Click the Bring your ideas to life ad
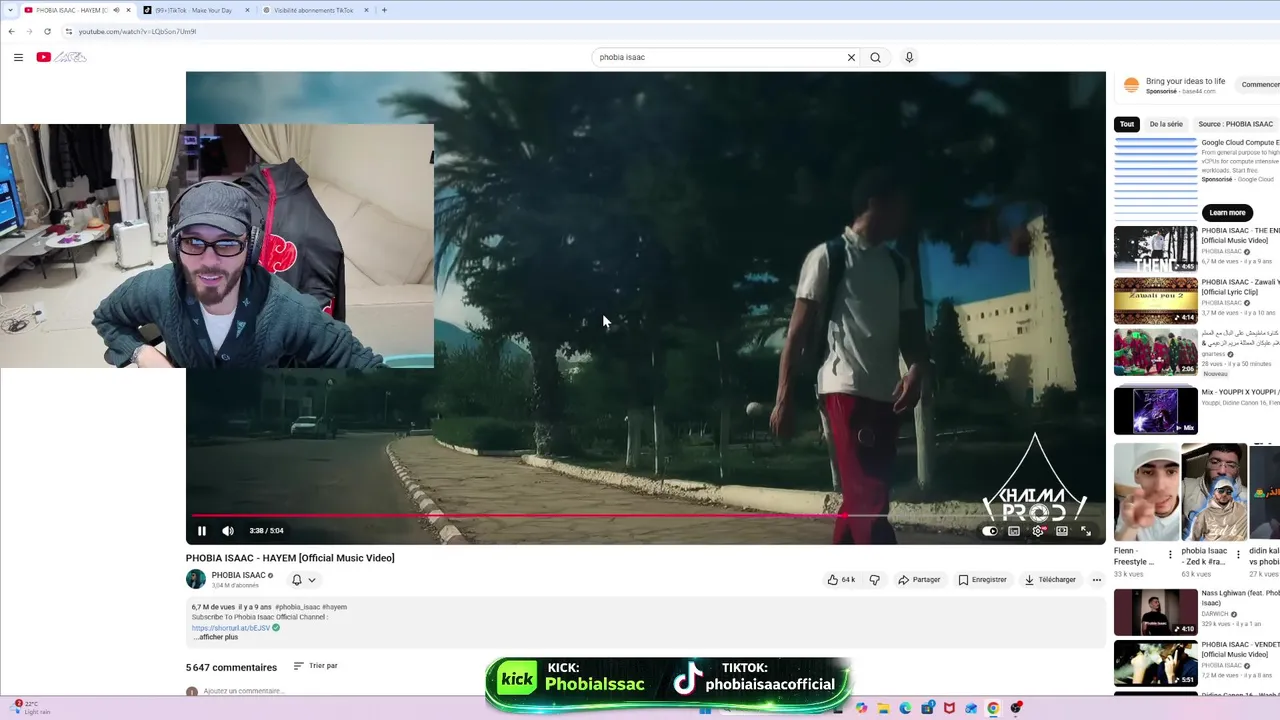The image size is (1280, 720). click(x=1185, y=81)
